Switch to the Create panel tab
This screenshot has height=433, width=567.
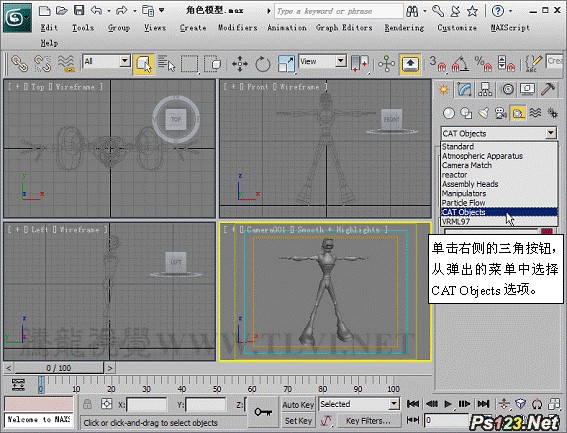pyautogui.click(x=444, y=89)
